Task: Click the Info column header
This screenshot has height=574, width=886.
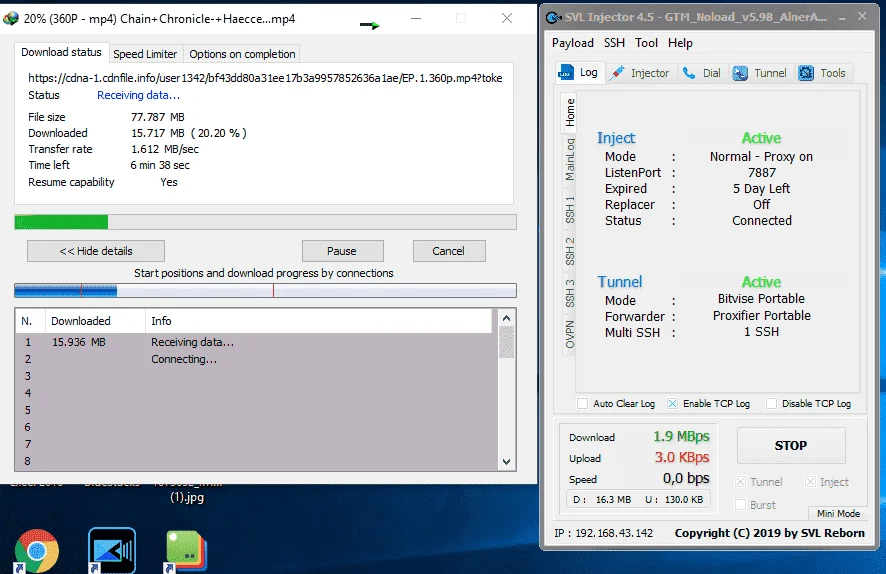Action: pos(319,321)
